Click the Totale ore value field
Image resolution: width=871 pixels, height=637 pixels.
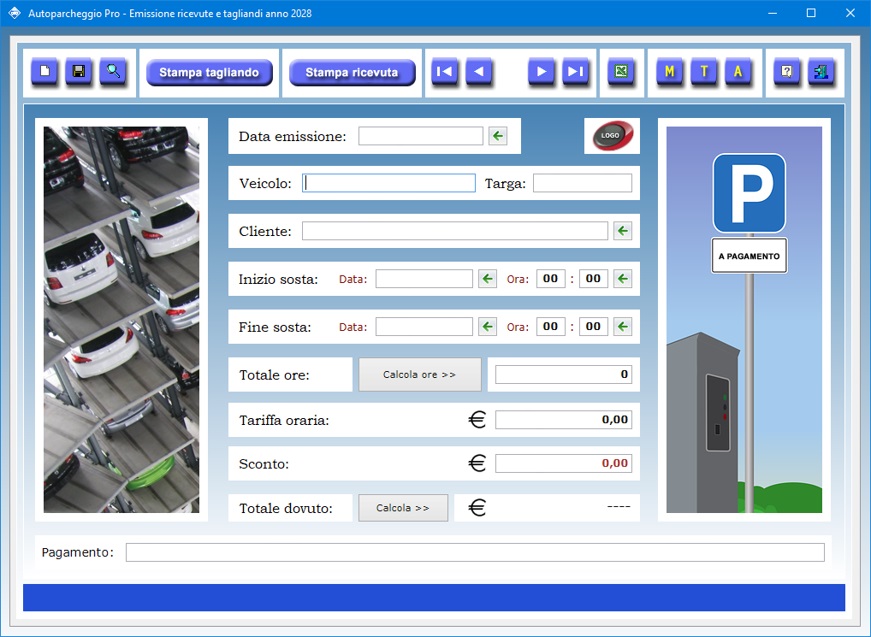tap(563, 375)
